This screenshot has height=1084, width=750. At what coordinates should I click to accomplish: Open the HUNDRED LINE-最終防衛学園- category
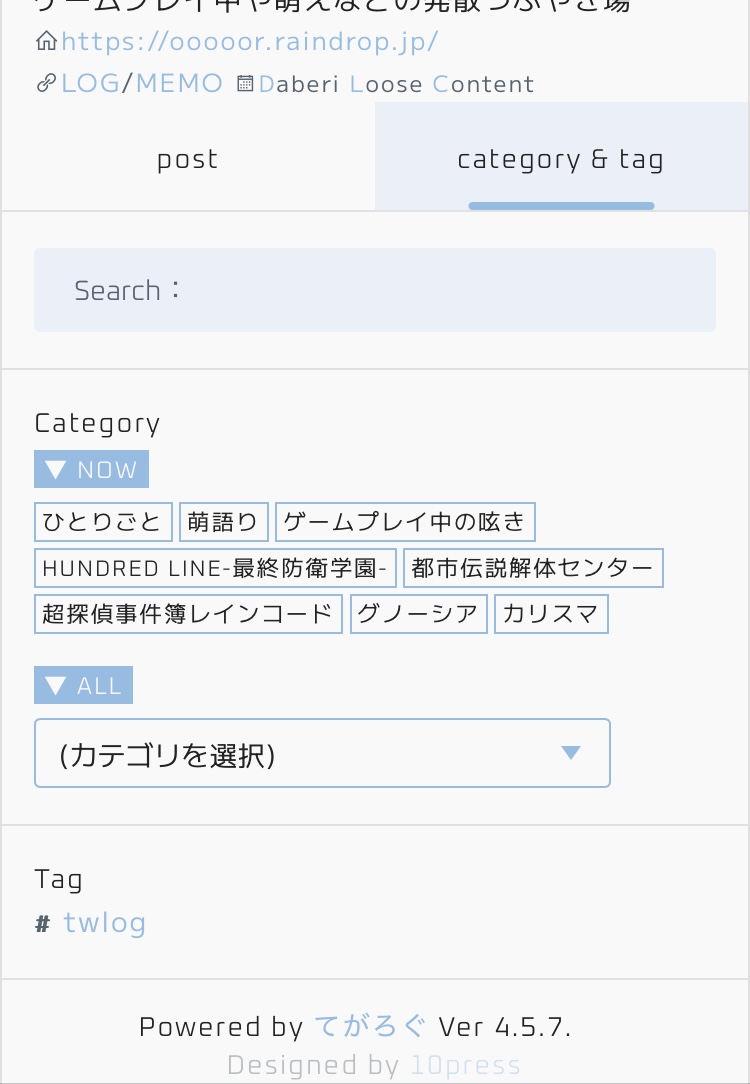215,568
